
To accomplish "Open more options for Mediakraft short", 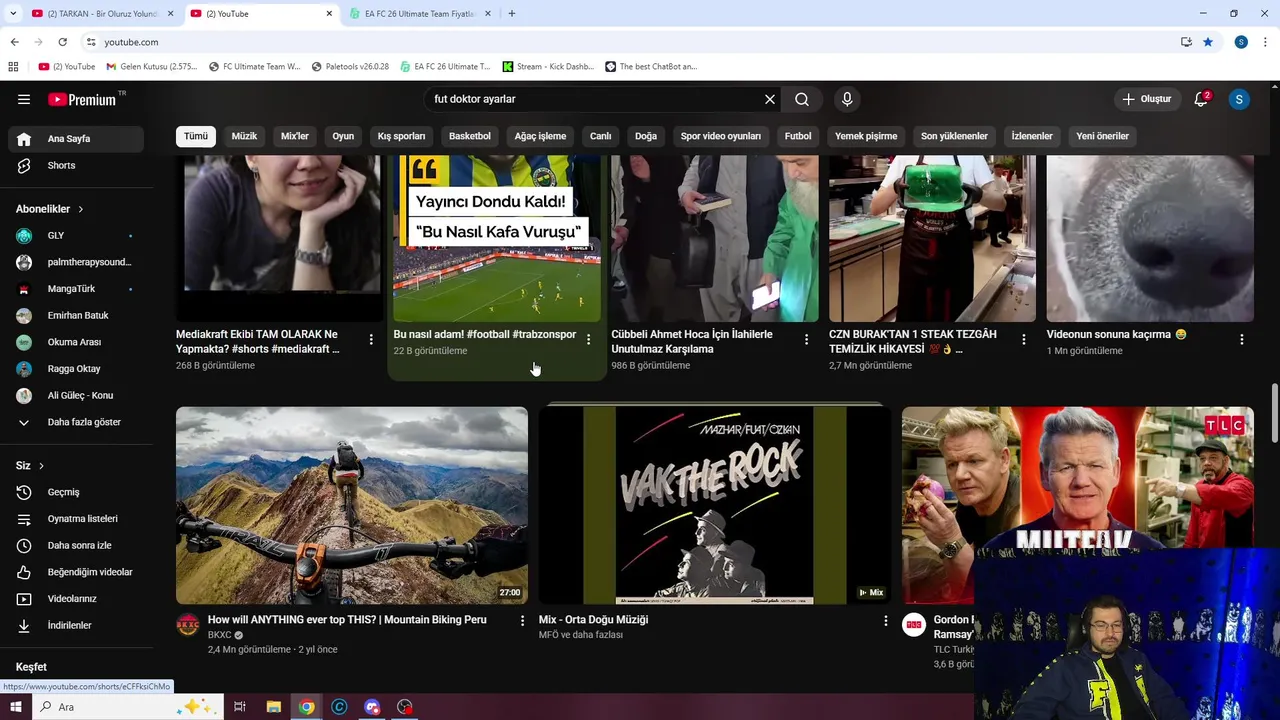I will pos(371,340).
